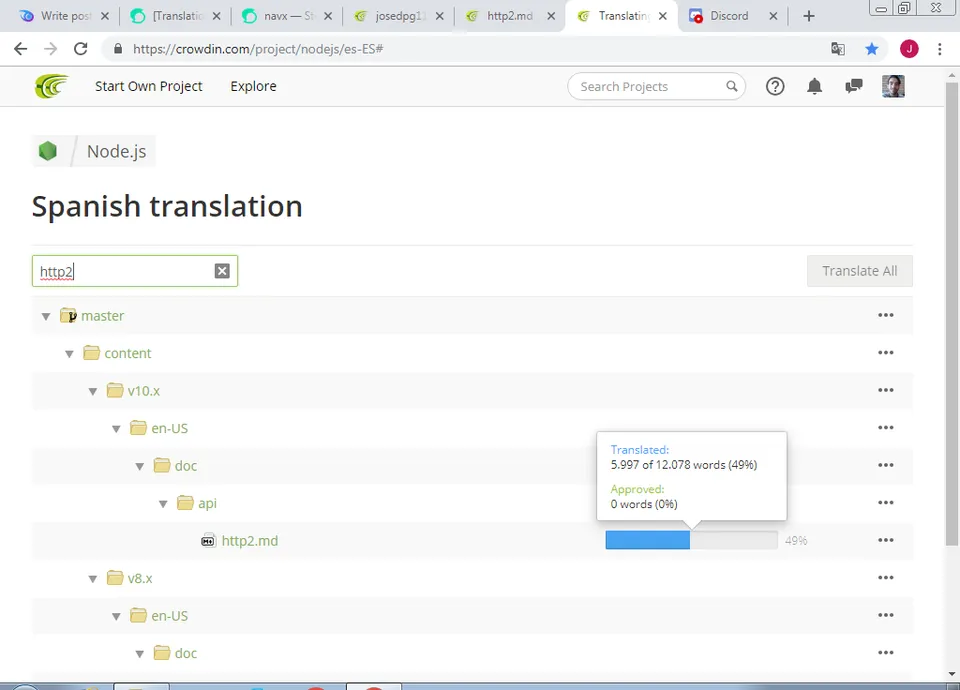
Task: Click the http2.md translation progress bar
Action: (x=691, y=540)
